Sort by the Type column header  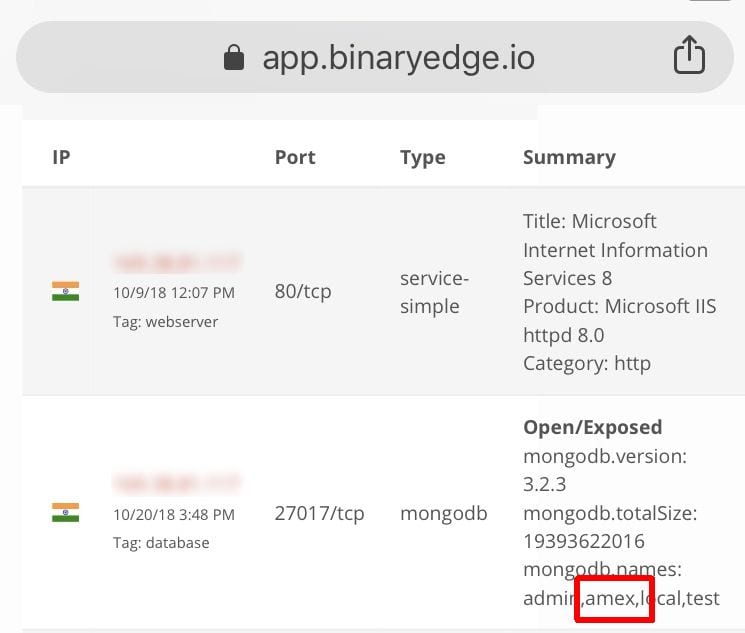point(423,158)
